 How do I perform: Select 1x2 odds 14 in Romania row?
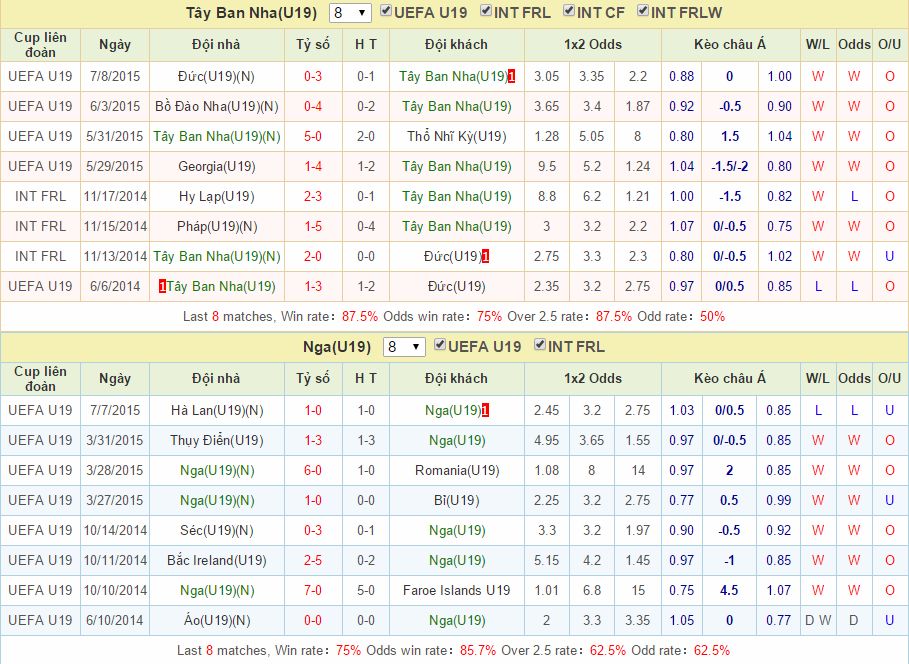click(638, 470)
